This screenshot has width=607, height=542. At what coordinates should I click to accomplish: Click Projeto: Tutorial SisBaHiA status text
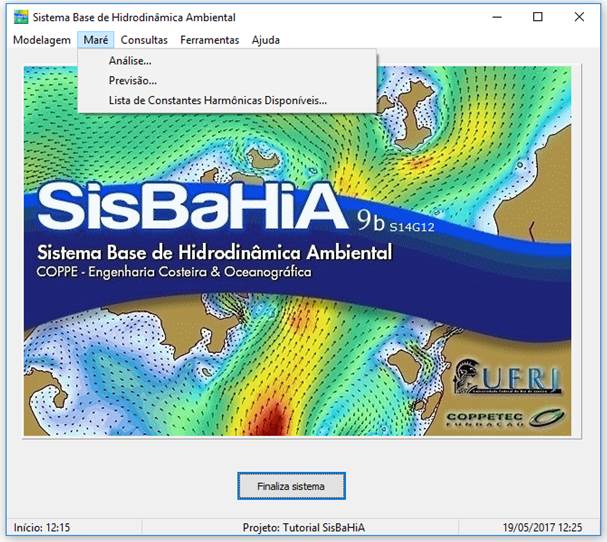304,527
